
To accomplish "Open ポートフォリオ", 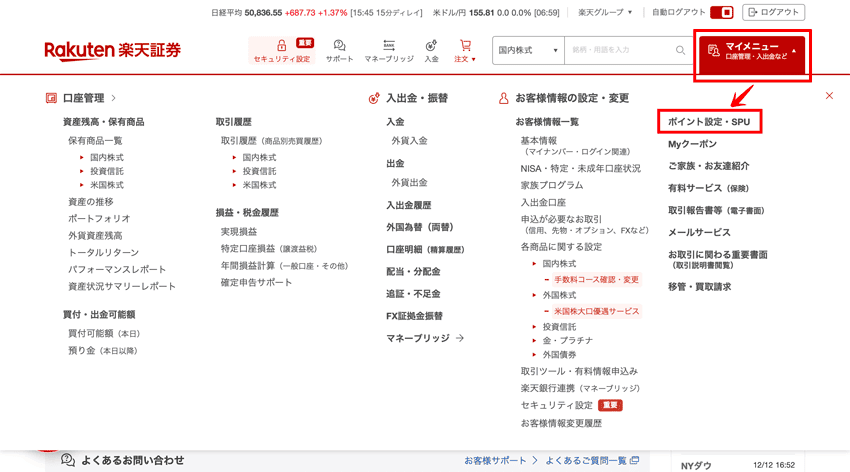I will pyautogui.click(x=99, y=219).
